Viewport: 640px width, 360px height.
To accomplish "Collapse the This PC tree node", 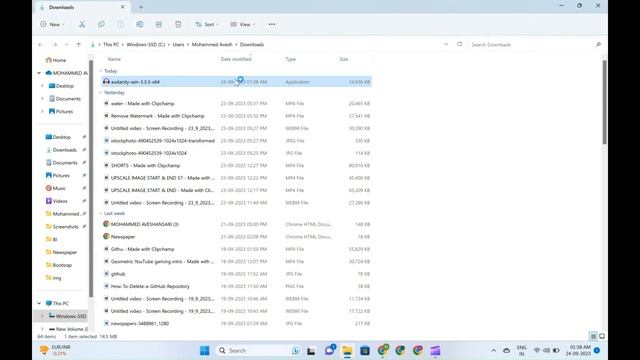I will (39, 303).
